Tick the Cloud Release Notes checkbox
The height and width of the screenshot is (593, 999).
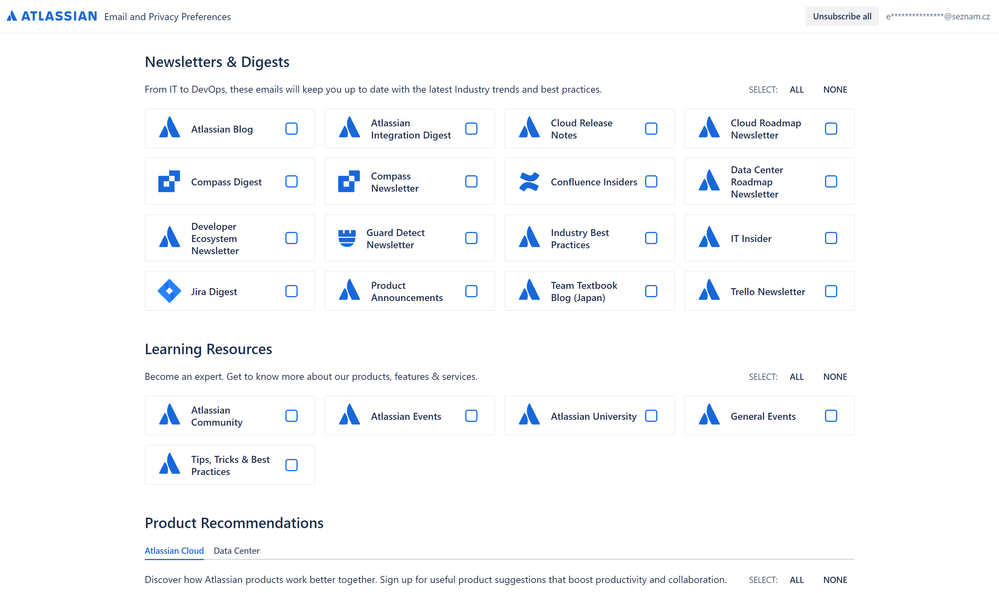point(650,129)
